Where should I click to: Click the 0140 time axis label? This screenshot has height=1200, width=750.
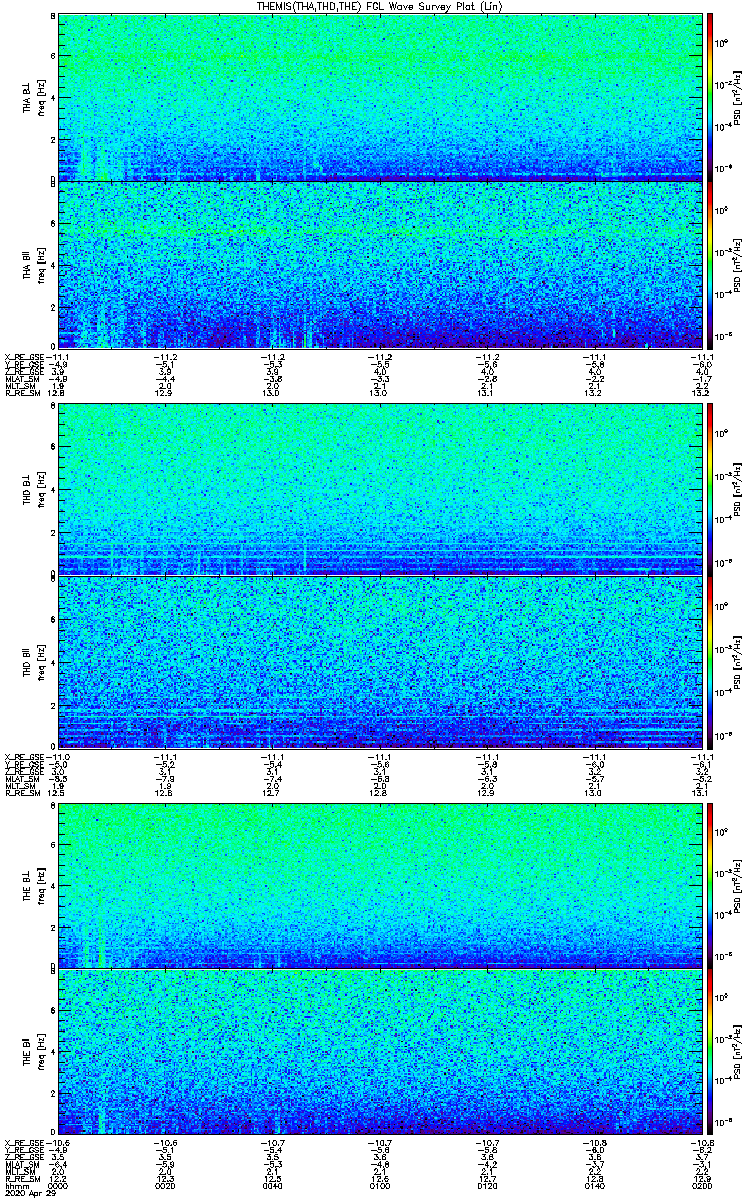pyautogui.click(x=596, y=1185)
